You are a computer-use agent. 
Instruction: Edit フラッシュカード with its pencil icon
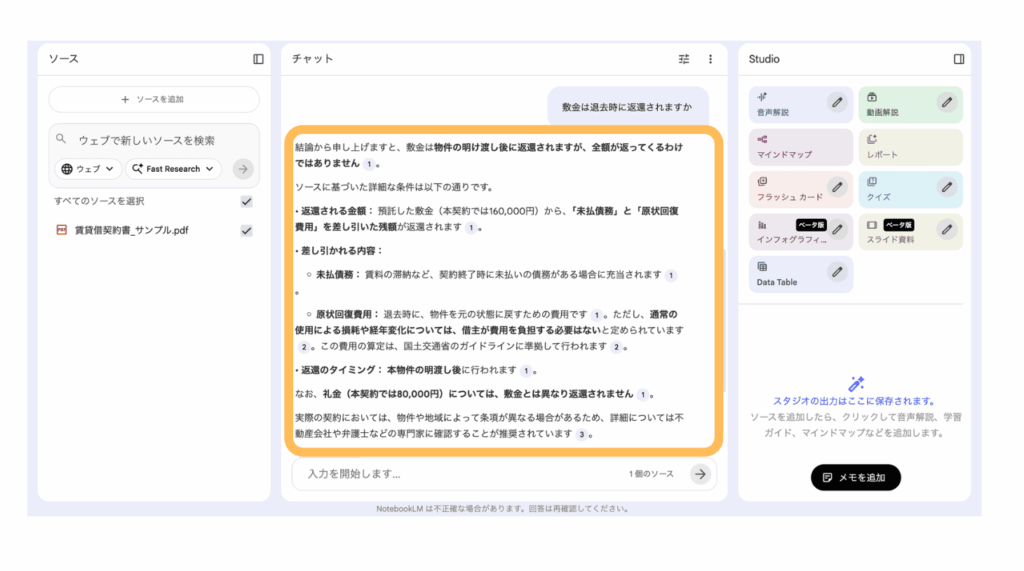pos(837,187)
